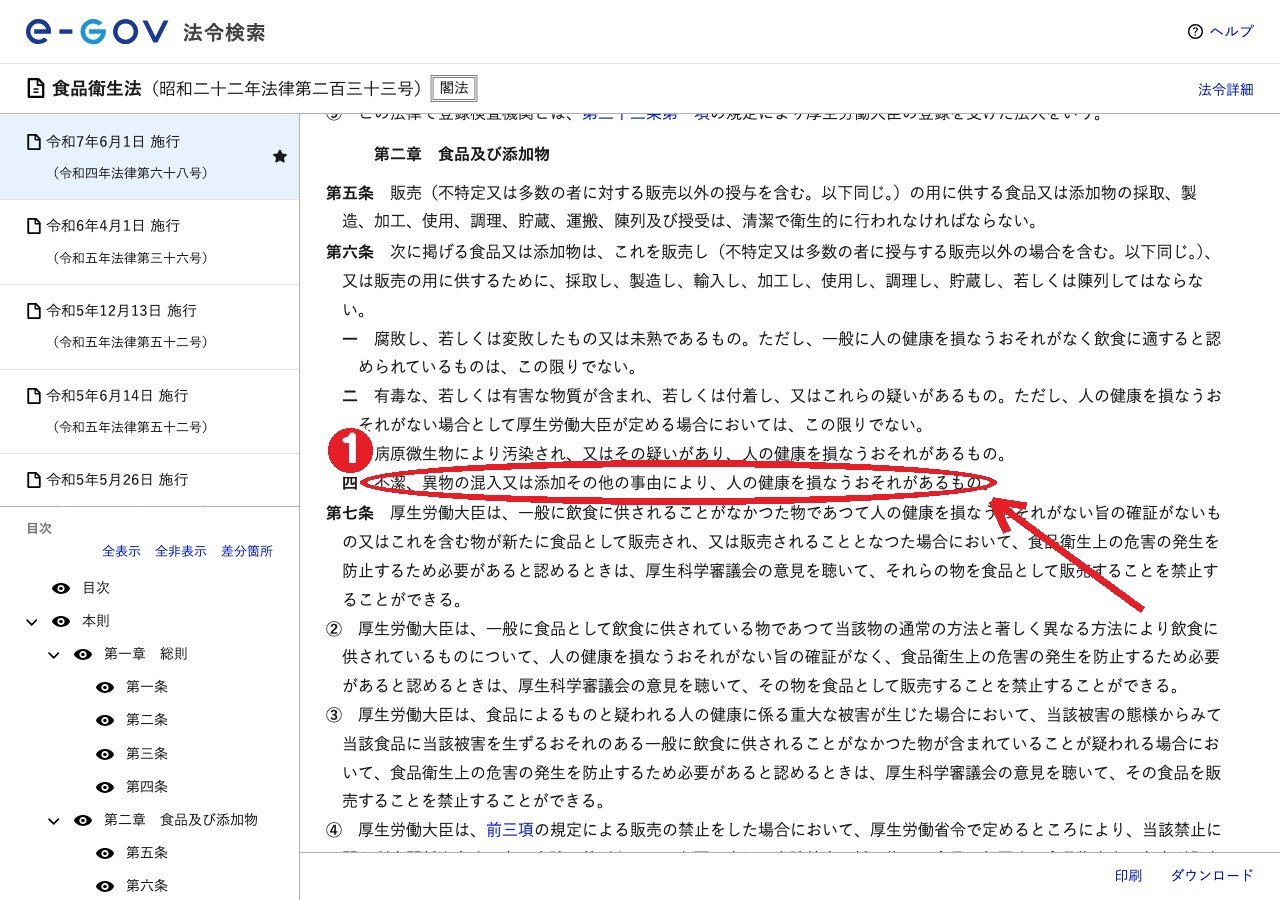Hide 第二章 食品及び添加物 via eye icon

coord(83,820)
